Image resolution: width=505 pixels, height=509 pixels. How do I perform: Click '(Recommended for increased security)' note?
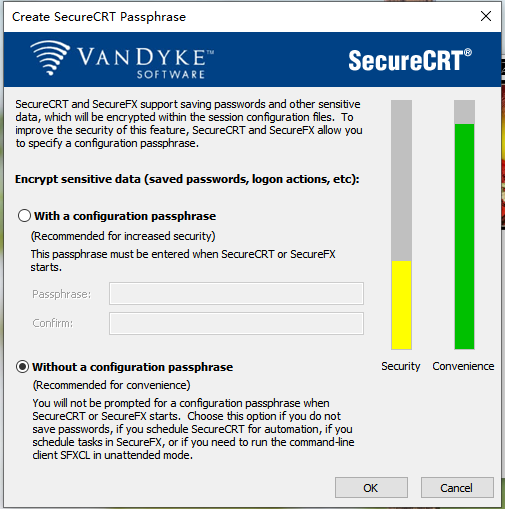click(123, 236)
